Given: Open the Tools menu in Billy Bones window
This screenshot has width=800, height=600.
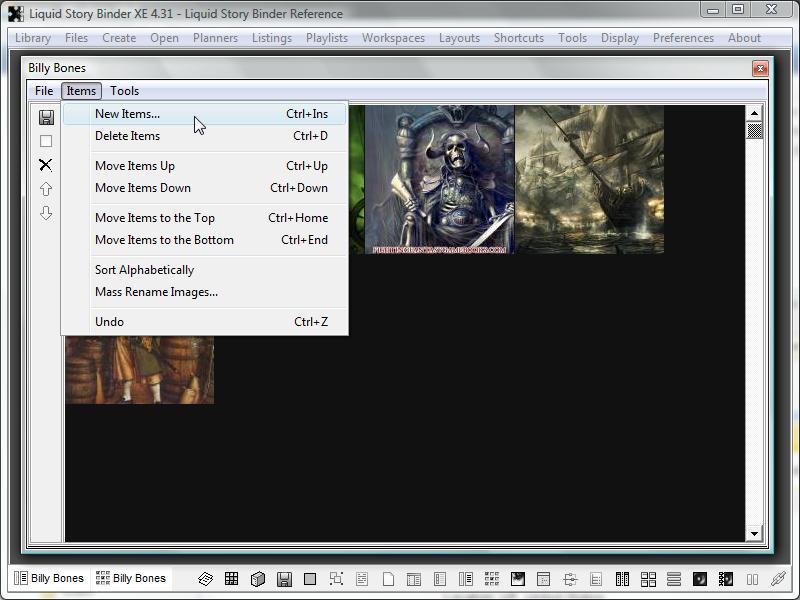Looking at the screenshot, I should tap(125, 91).
